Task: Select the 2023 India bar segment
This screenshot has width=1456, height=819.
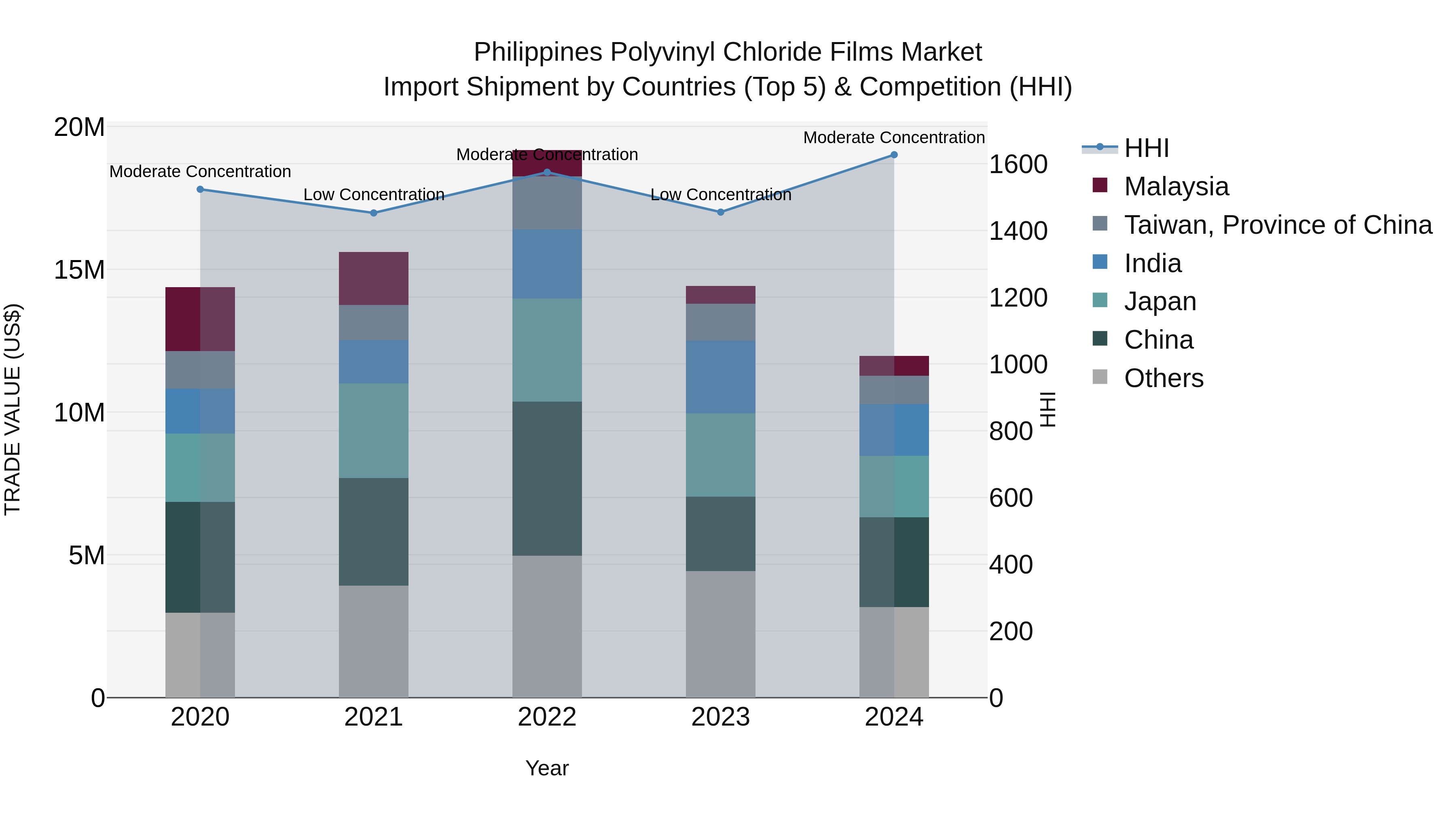Action: (x=721, y=377)
